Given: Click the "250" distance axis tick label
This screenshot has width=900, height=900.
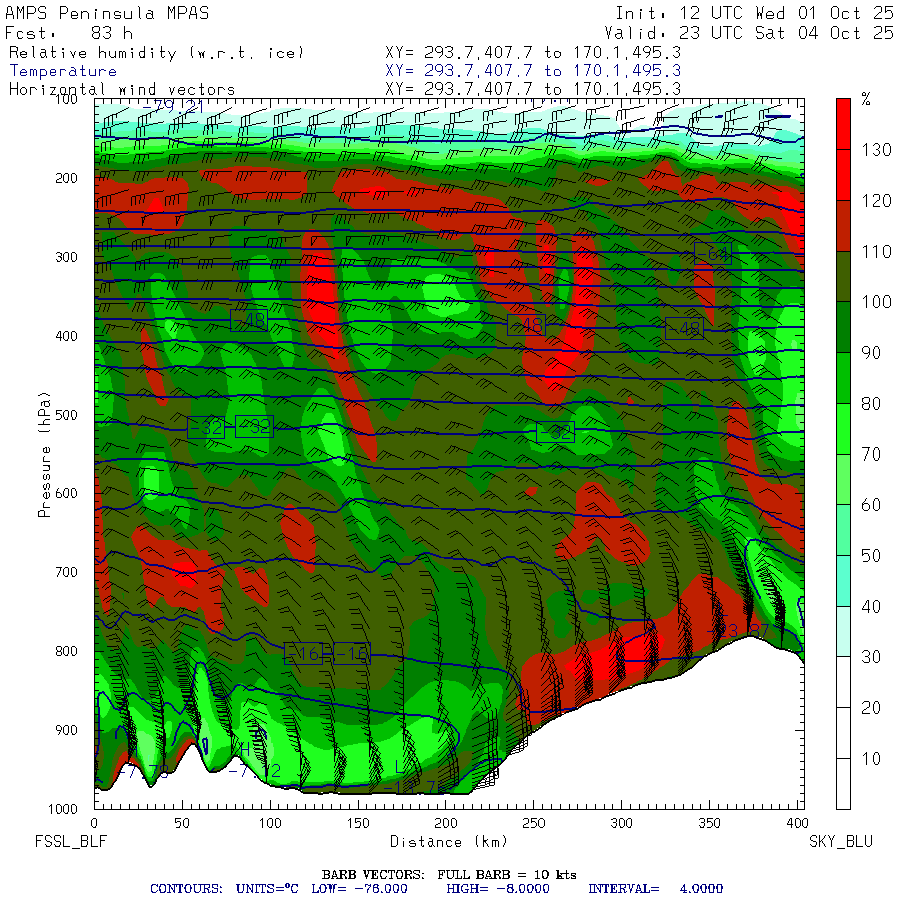Looking at the screenshot, I should tap(533, 823).
